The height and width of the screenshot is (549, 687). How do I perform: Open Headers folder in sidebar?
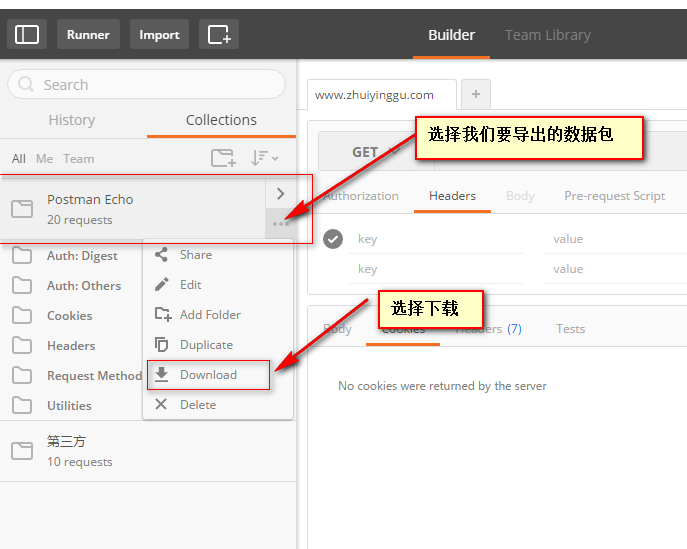(x=71, y=346)
